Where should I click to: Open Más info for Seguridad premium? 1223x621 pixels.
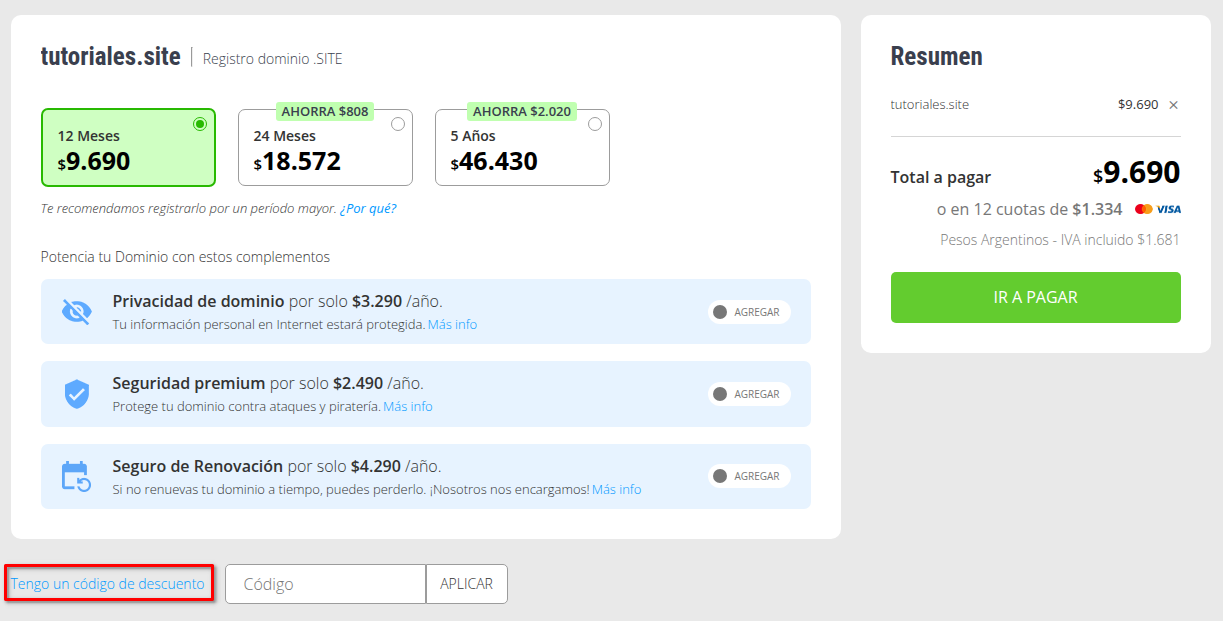point(408,407)
